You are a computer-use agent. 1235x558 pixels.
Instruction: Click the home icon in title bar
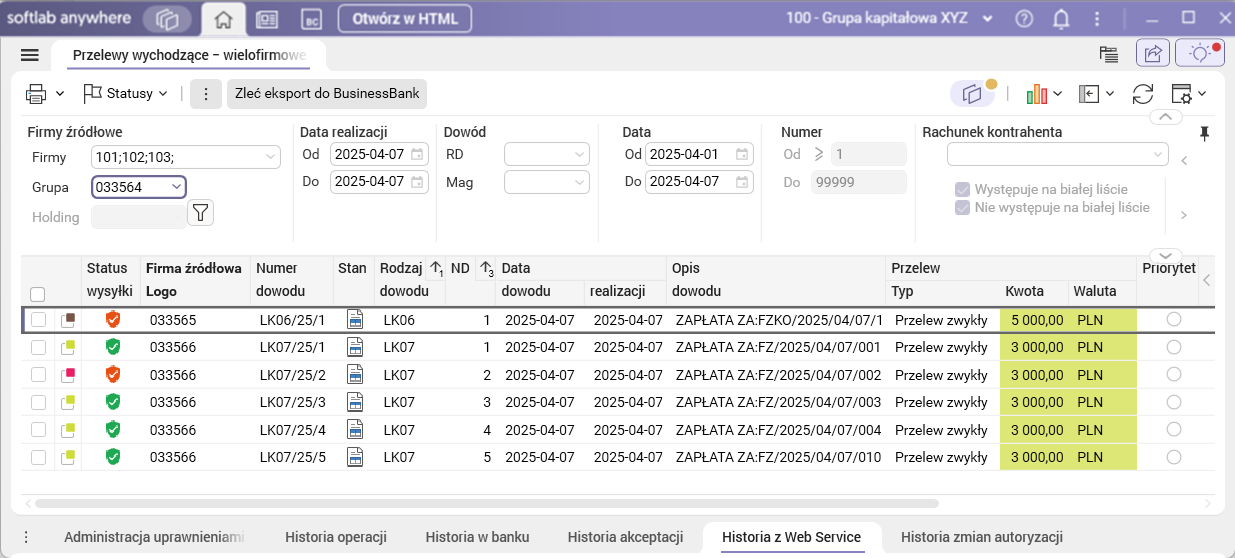[x=224, y=19]
